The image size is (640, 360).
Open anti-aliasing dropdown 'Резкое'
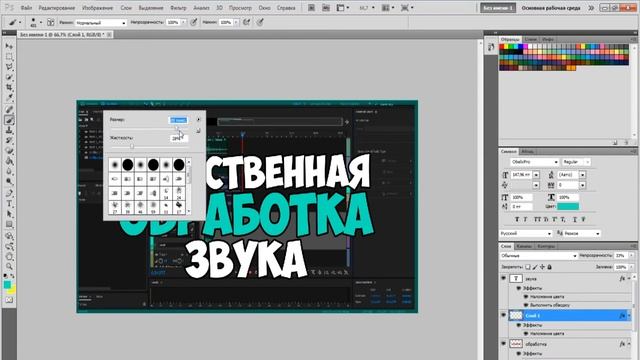click(582, 233)
